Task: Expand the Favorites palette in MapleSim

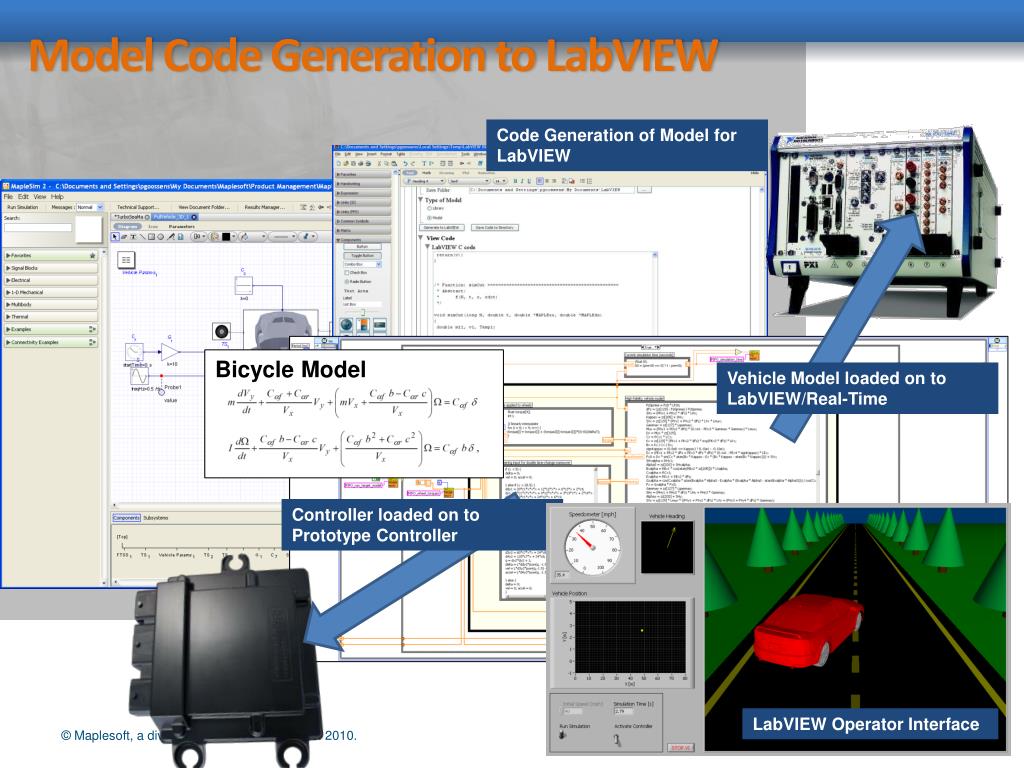Action: coord(51,255)
